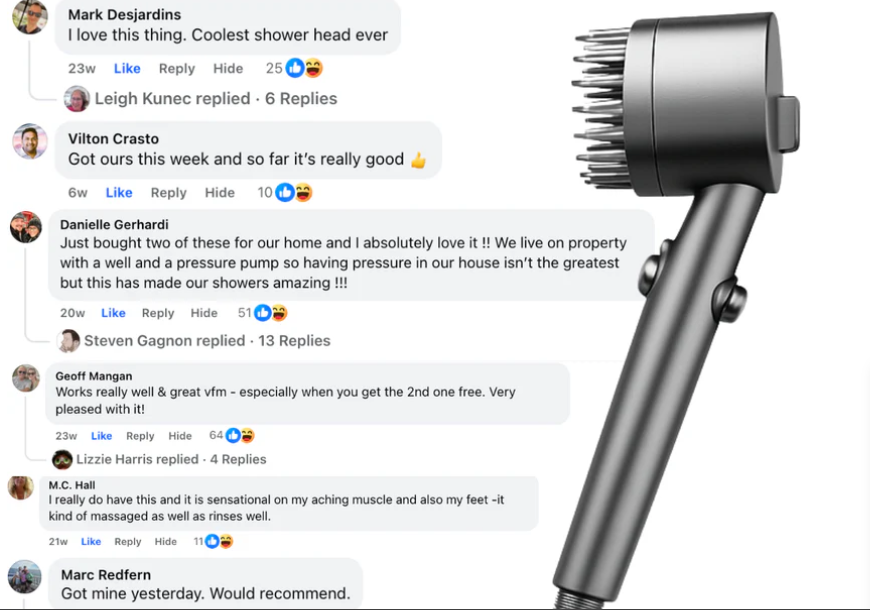Viewport: 870px width, 610px height.
Task: Like Vilton Crasto's comment
Action: point(119,193)
